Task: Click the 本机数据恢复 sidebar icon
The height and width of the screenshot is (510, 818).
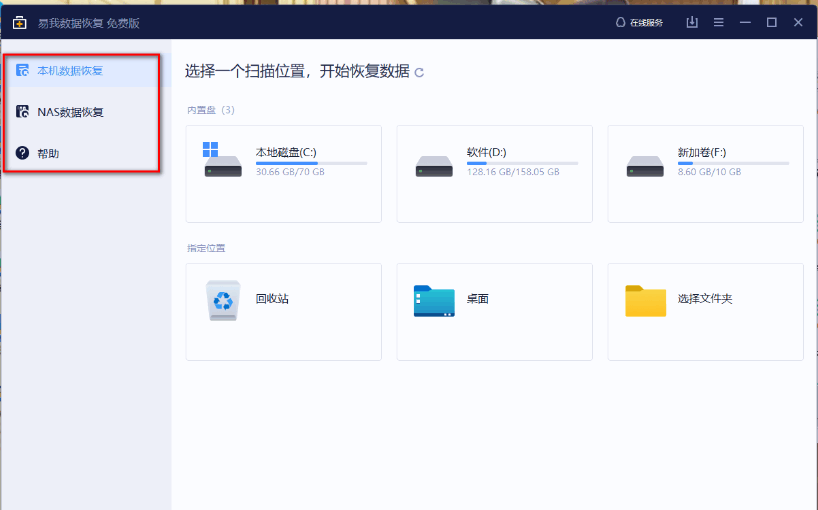Action: [22, 70]
